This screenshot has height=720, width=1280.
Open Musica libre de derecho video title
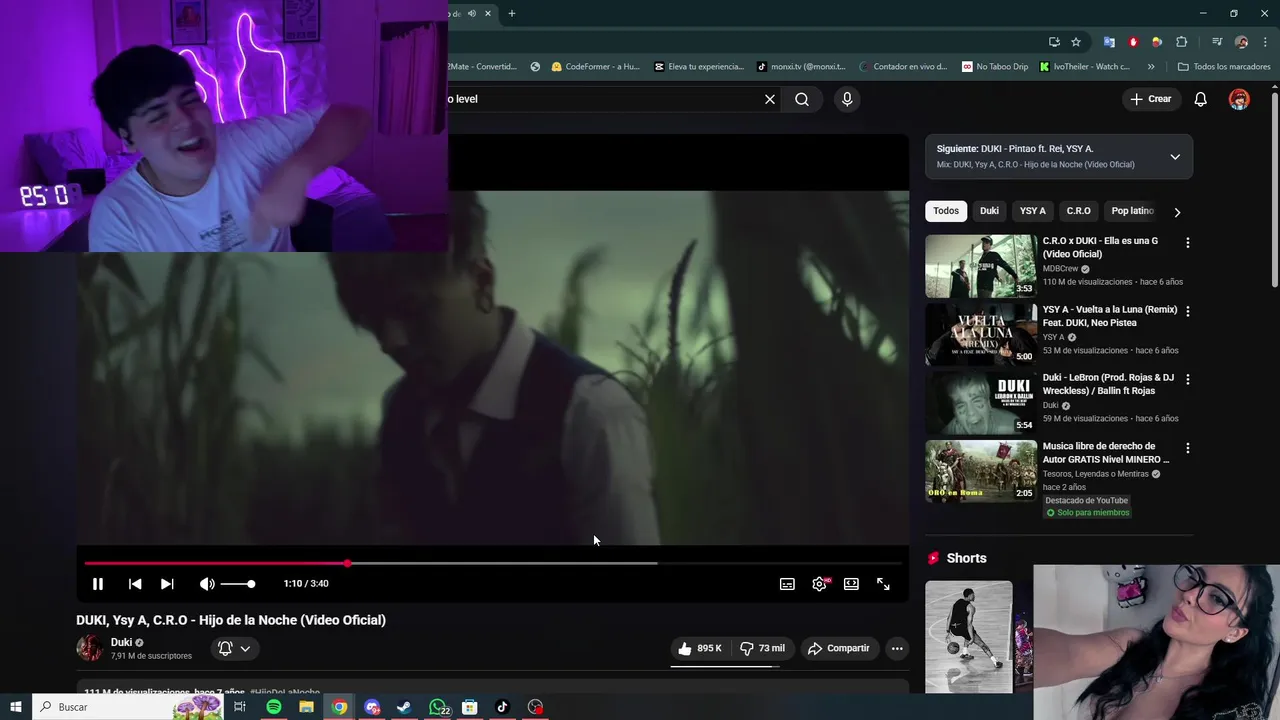[x=1106, y=453]
